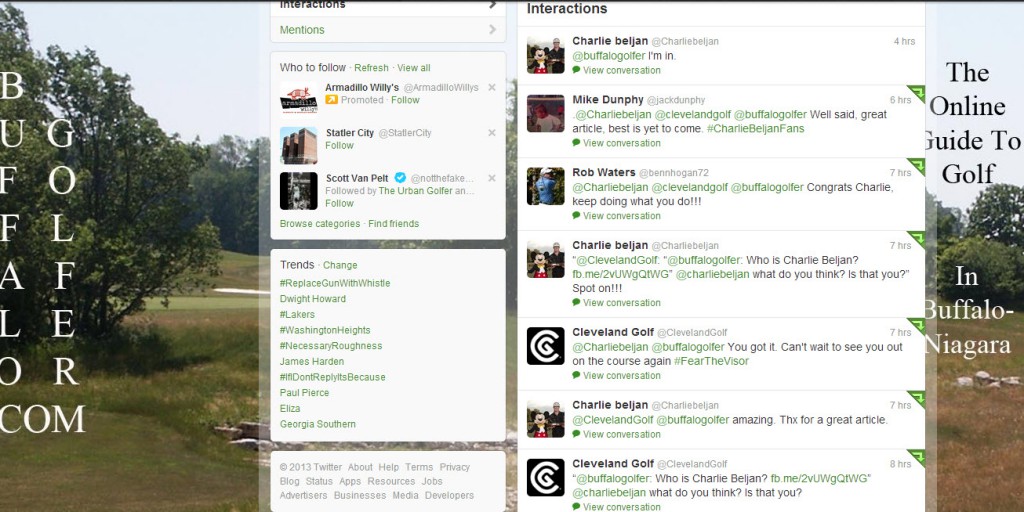Click #CharlieBeljanFans hashtag
The height and width of the screenshot is (512, 1024).
(x=756, y=129)
